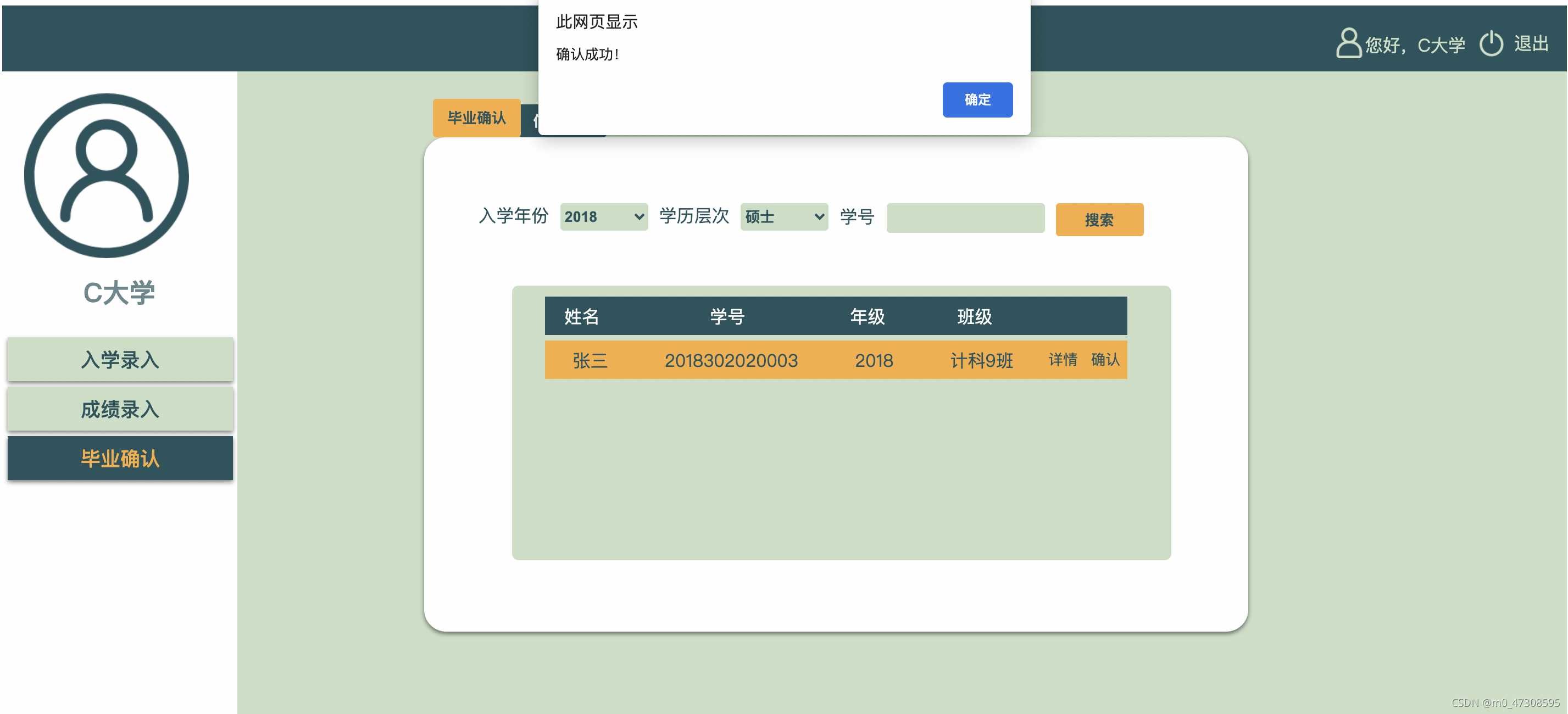
Task: Click 退出 logout text
Action: pyautogui.click(x=1531, y=43)
